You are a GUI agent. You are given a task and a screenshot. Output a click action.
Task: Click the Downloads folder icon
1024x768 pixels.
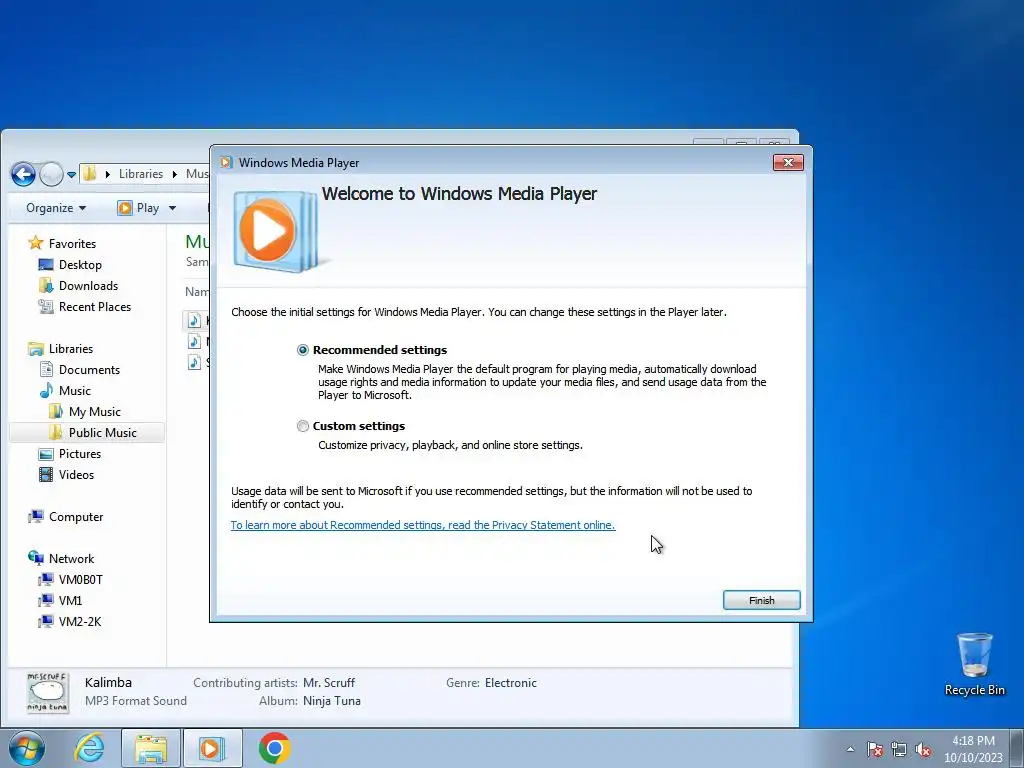click(x=46, y=285)
